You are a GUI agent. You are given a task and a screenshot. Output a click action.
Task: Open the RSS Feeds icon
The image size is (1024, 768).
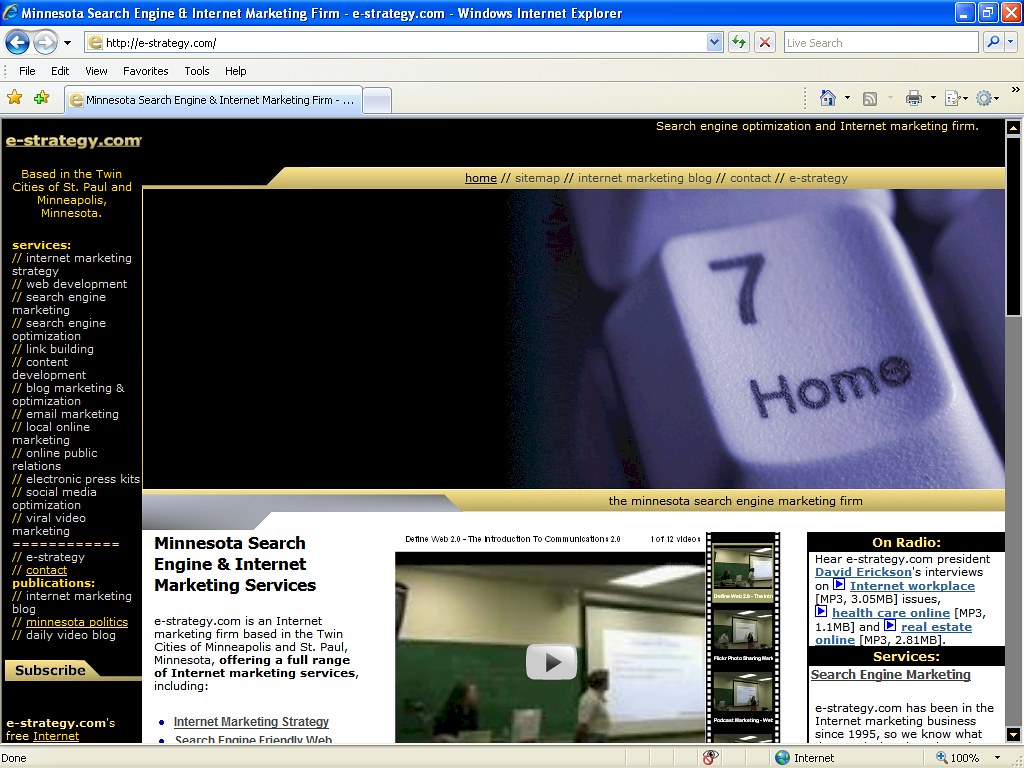coord(871,98)
